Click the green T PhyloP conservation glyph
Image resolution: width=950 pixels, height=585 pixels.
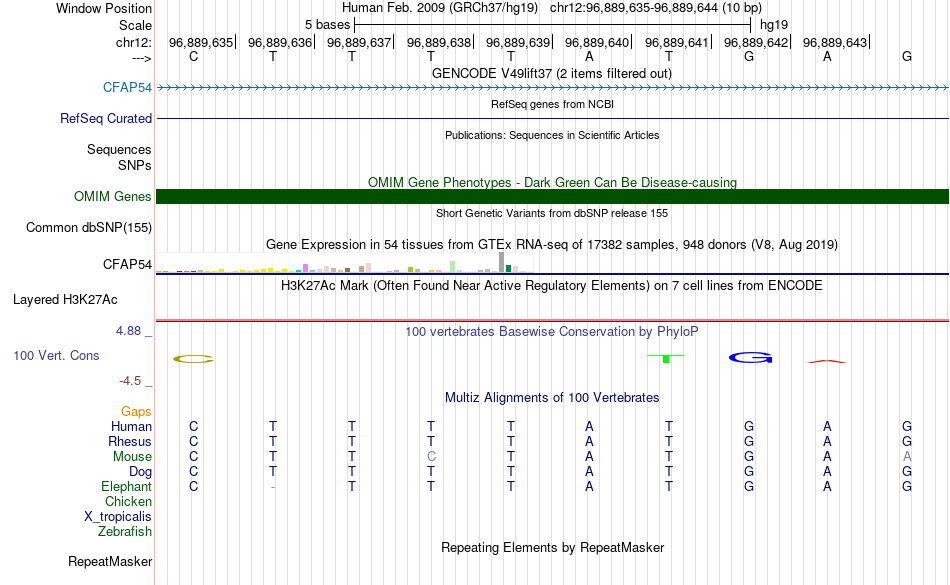[666, 359]
